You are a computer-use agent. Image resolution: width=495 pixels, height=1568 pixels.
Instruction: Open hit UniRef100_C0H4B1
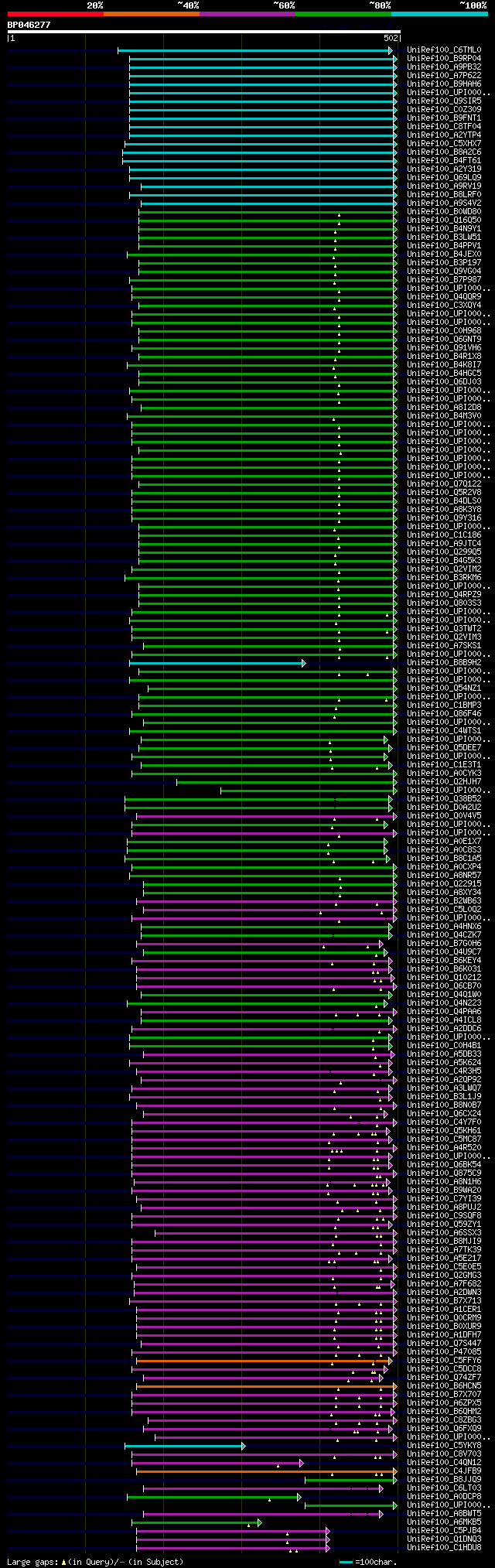[444, 1046]
